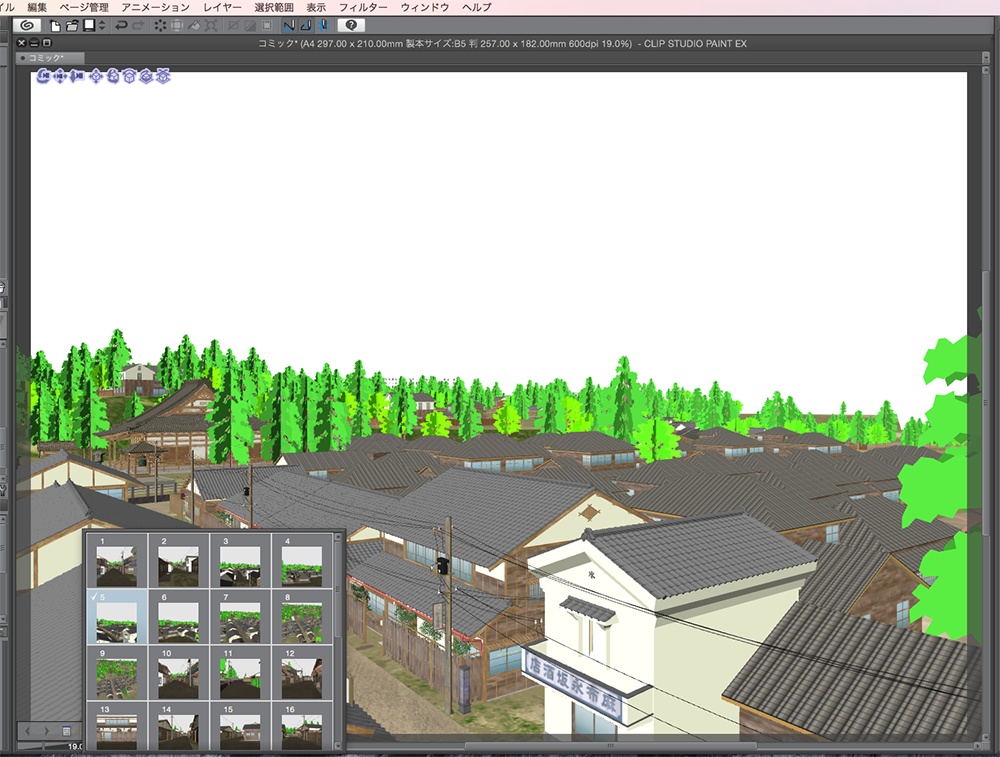Open the save options dropdown arrows
Image resolution: width=1000 pixels, height=757 pixels.
coord(101,25)
